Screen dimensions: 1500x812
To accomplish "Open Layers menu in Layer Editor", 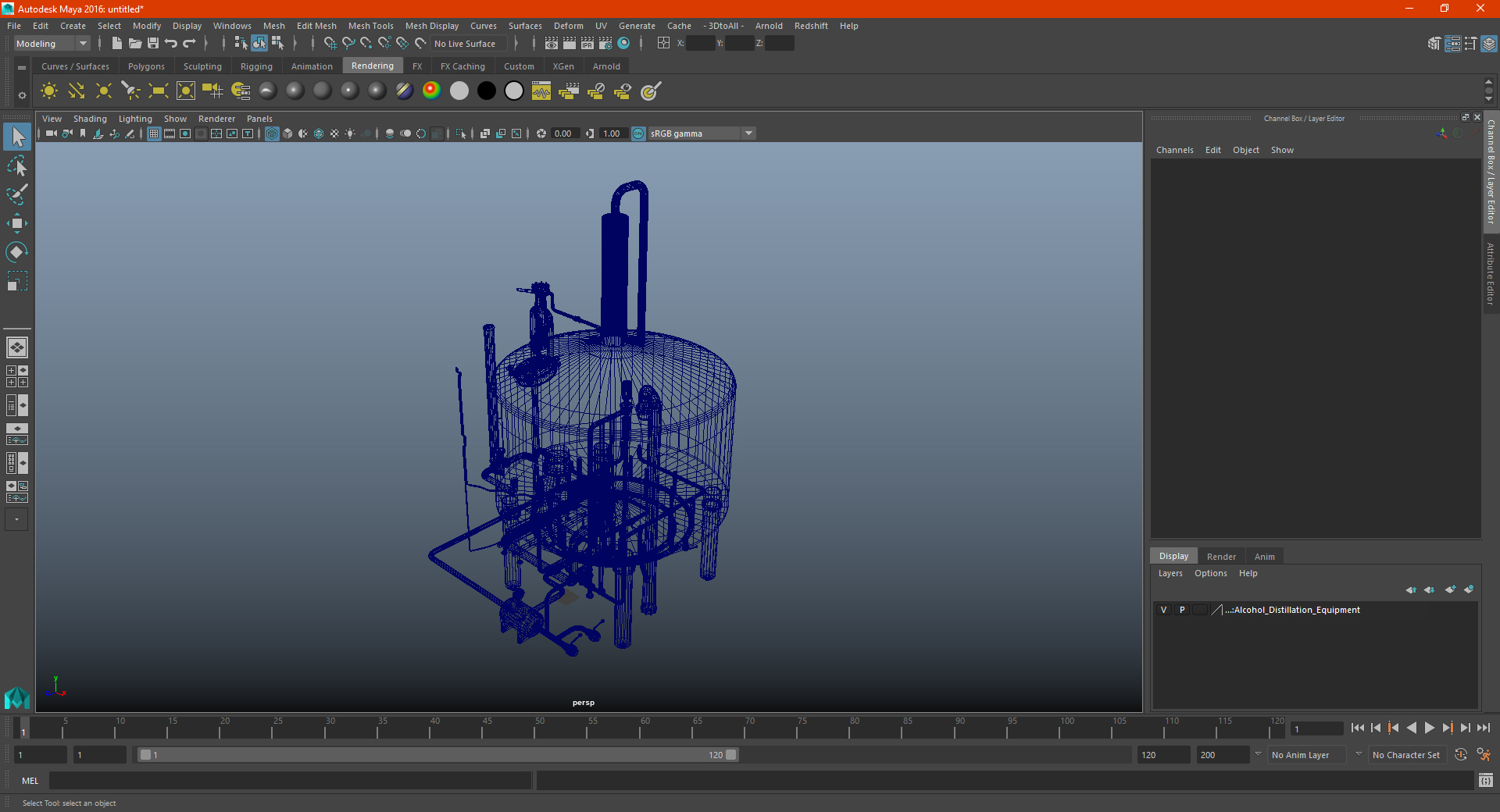I will (1170, 573).
